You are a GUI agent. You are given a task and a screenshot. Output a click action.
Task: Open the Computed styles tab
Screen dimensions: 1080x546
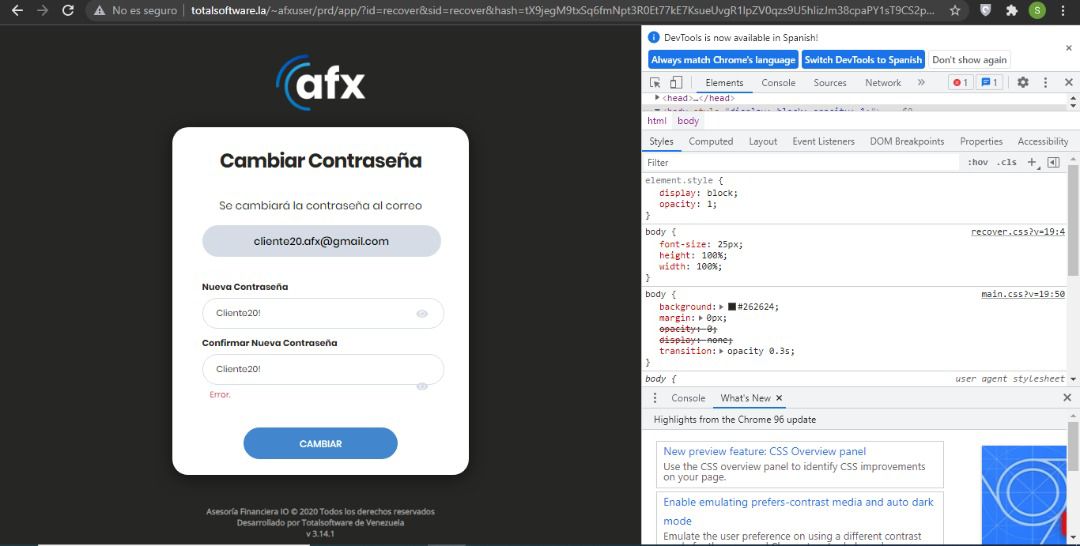click(710, 142)
